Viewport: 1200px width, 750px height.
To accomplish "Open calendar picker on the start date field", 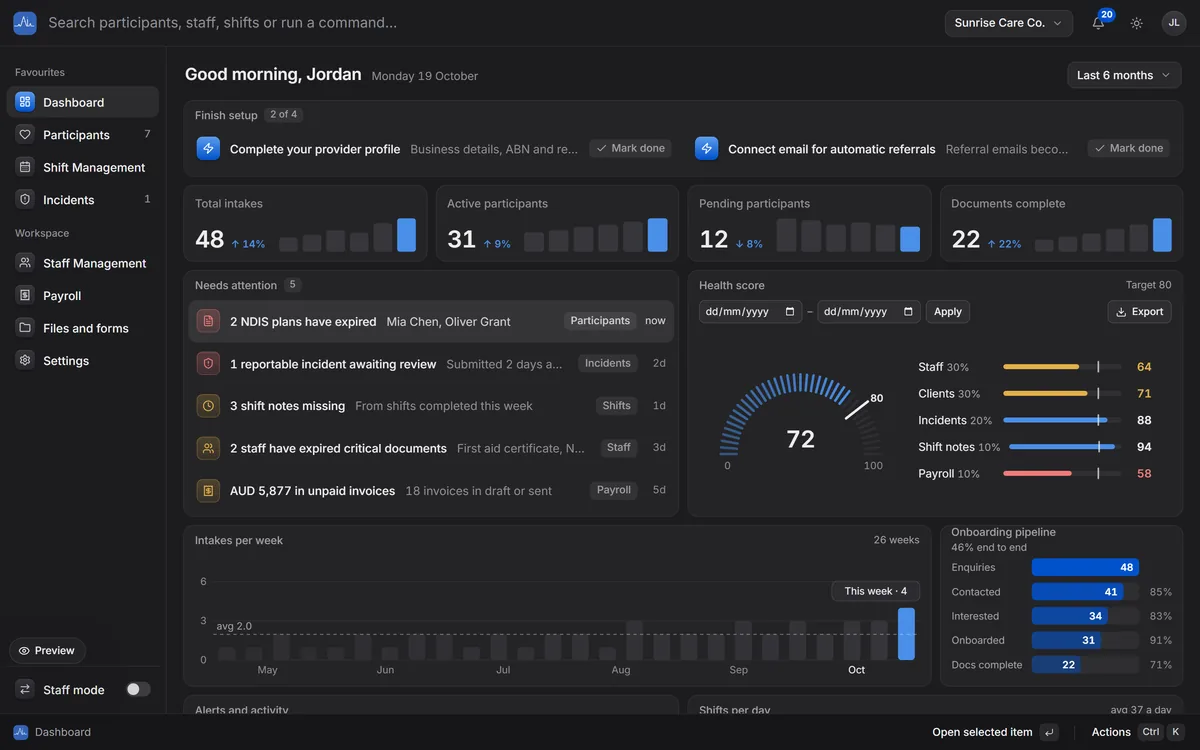I will click(791, 311).
